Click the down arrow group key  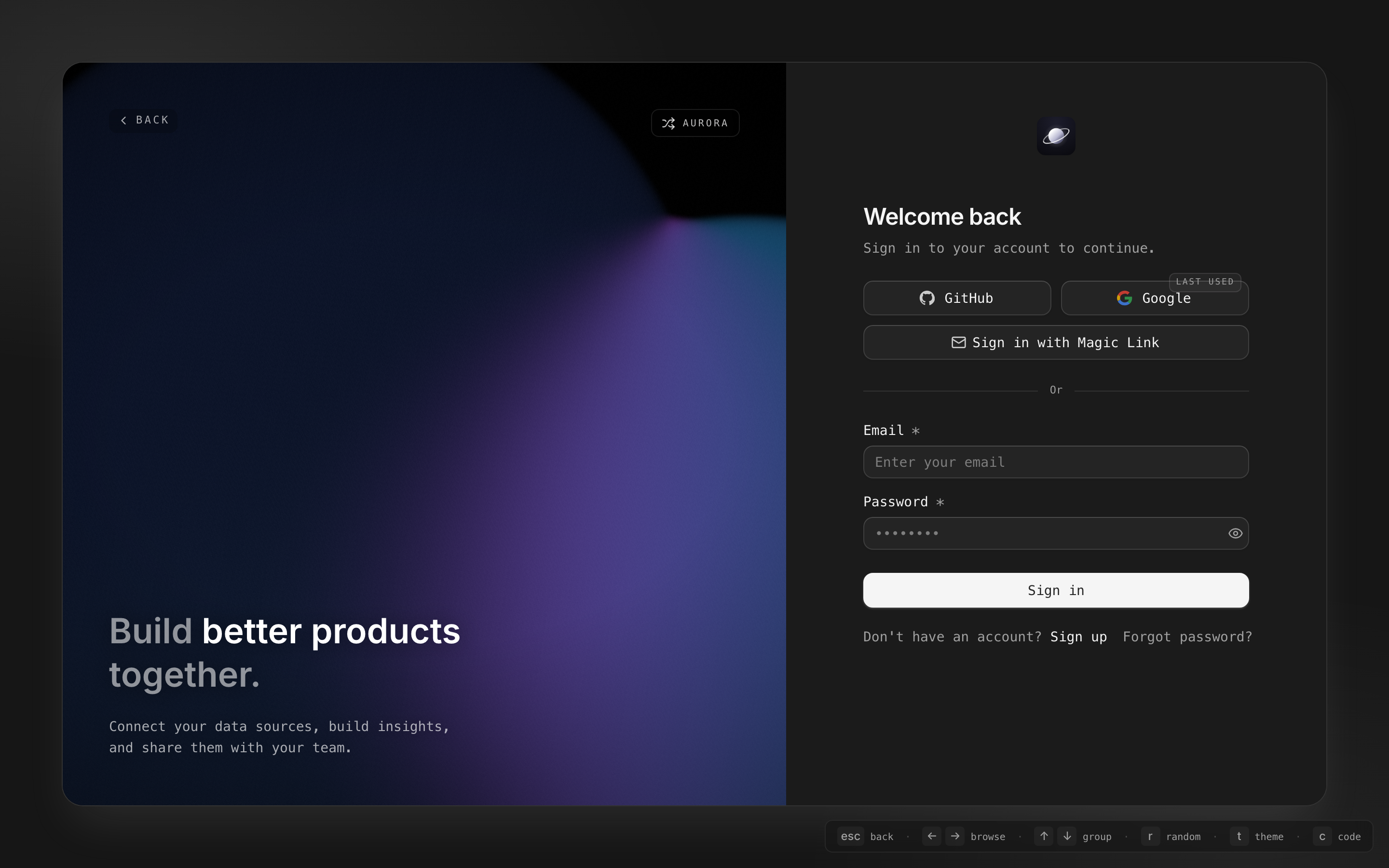1067,837
